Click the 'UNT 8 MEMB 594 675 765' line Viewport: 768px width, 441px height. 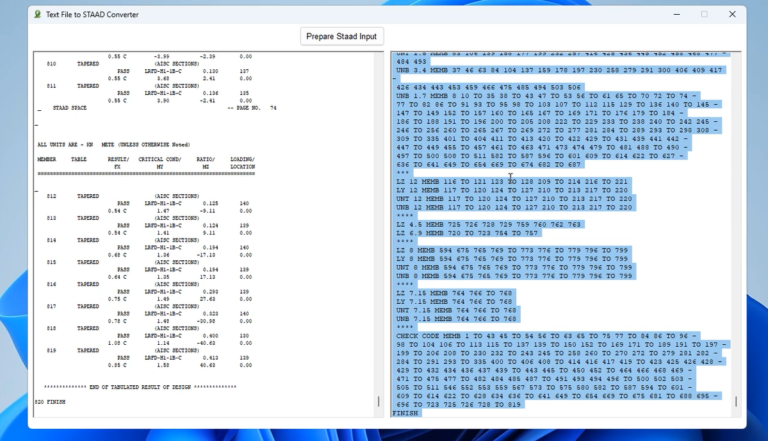coord(514,268)
